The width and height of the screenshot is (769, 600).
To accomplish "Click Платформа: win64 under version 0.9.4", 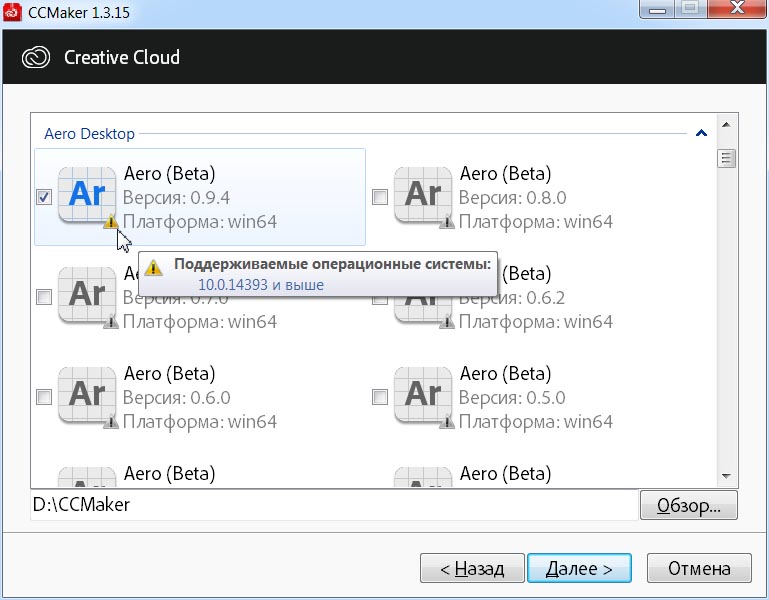I will [x=200, y=222].
